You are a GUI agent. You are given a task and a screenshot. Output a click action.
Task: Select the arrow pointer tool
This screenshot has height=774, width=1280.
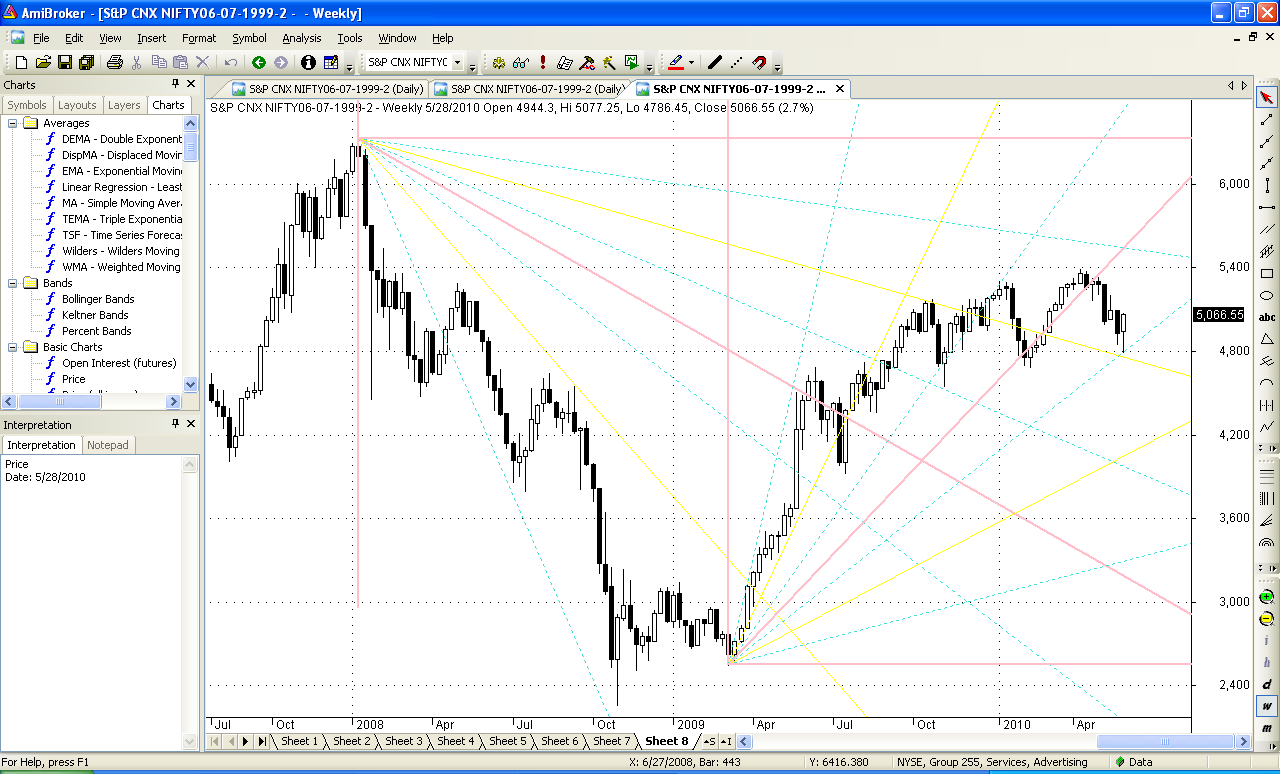pyautogui.click(x=1267, y=98)
